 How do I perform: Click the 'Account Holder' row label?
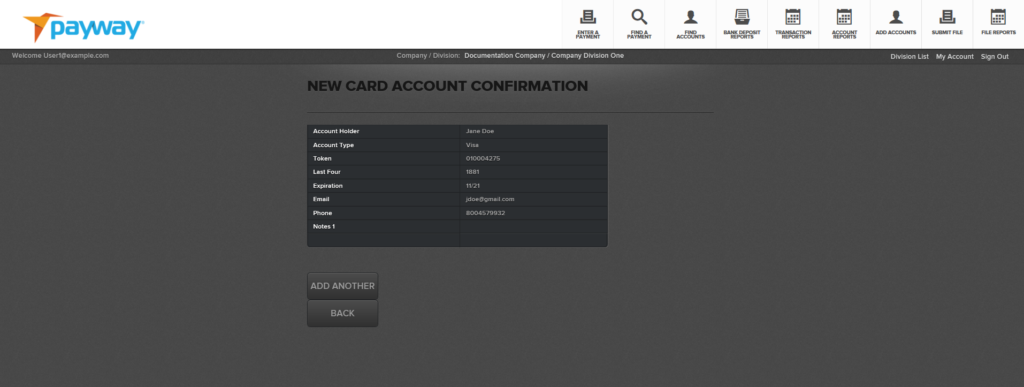click(x=336, y=131)
